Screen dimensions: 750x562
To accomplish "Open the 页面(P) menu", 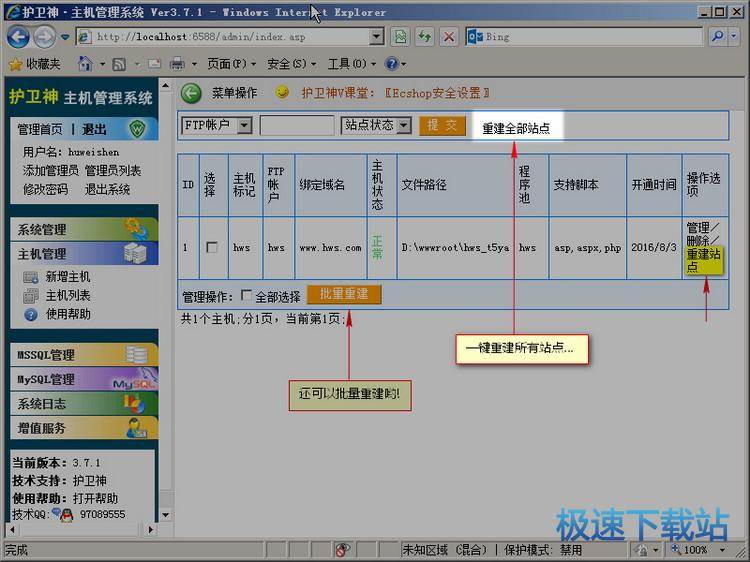I will (x=232, y=64).
